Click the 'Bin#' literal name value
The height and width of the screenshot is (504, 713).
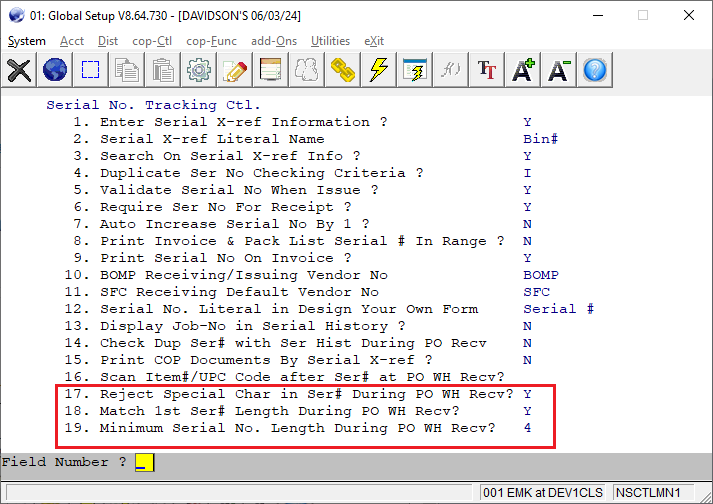click(540, 139)
